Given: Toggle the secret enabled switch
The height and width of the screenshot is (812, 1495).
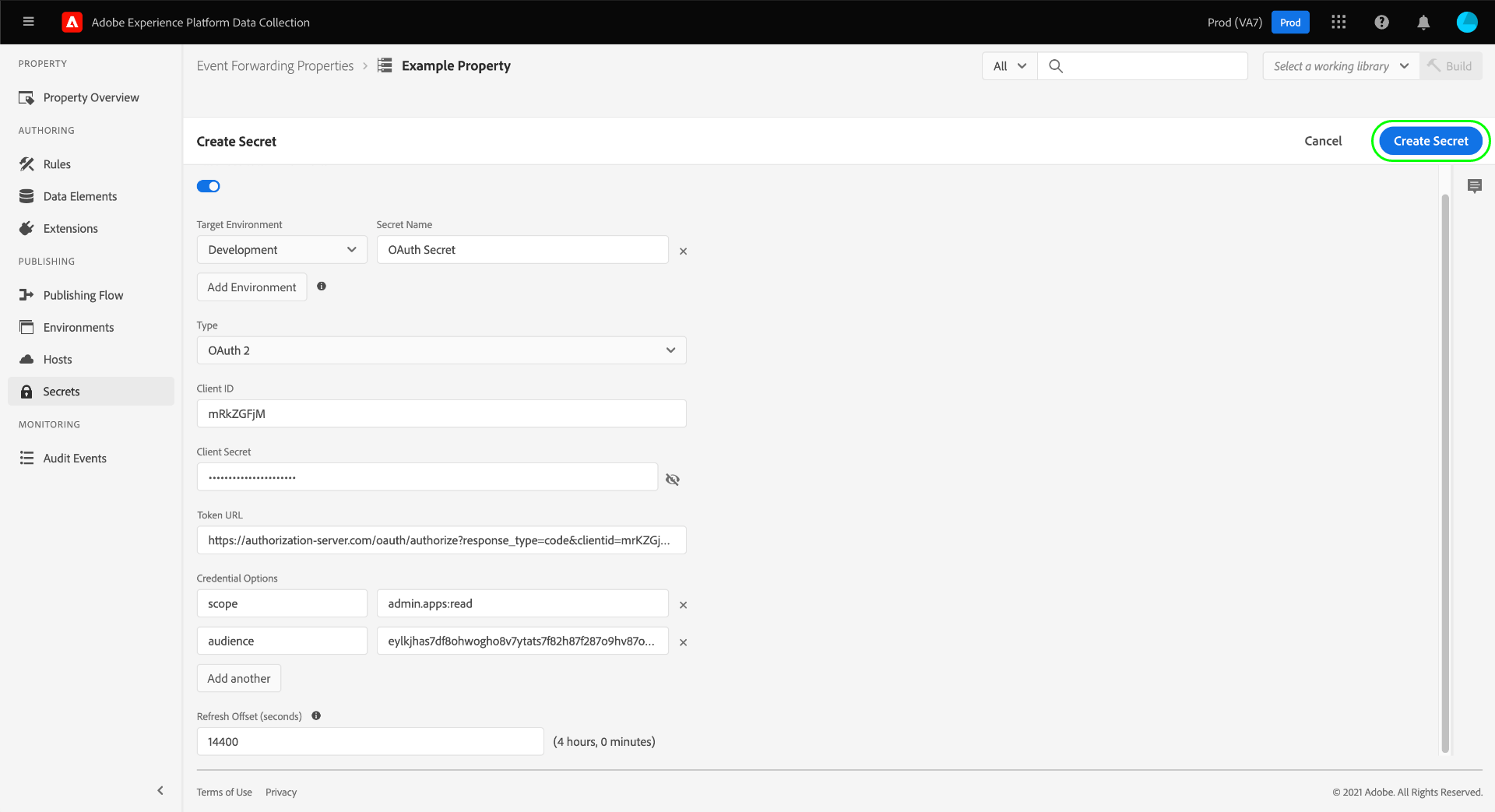Looking at the screenshot, I should (208, 186).
